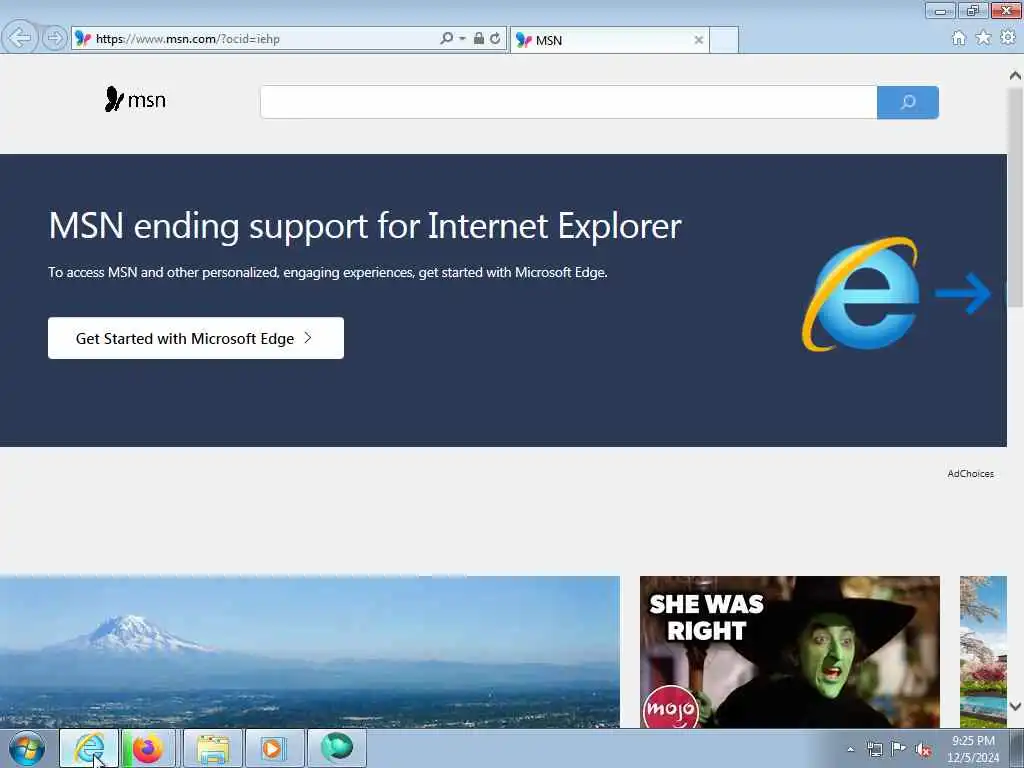This screenshot has height=768, width=1024.
Task: View the security lock report icon
Action: 479,39
